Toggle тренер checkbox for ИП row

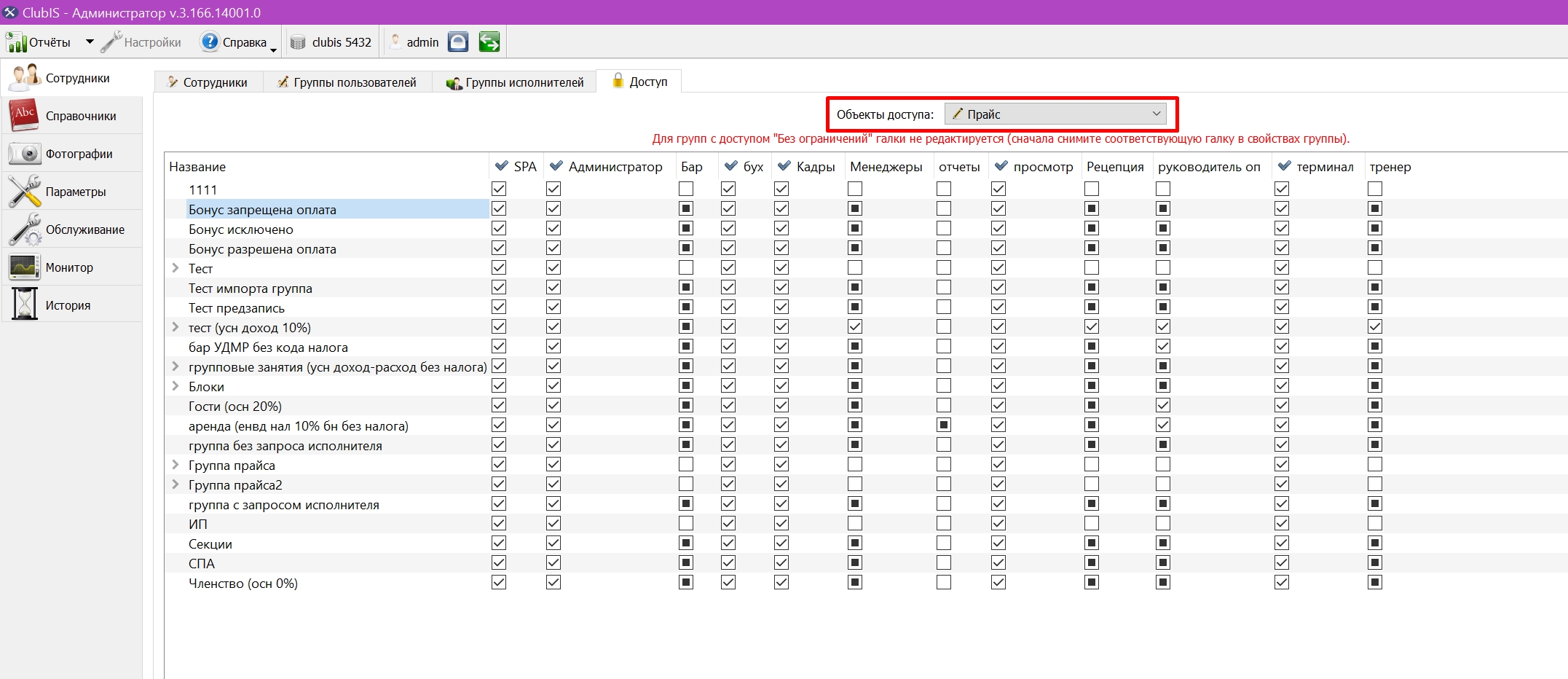pos(1375,524)
